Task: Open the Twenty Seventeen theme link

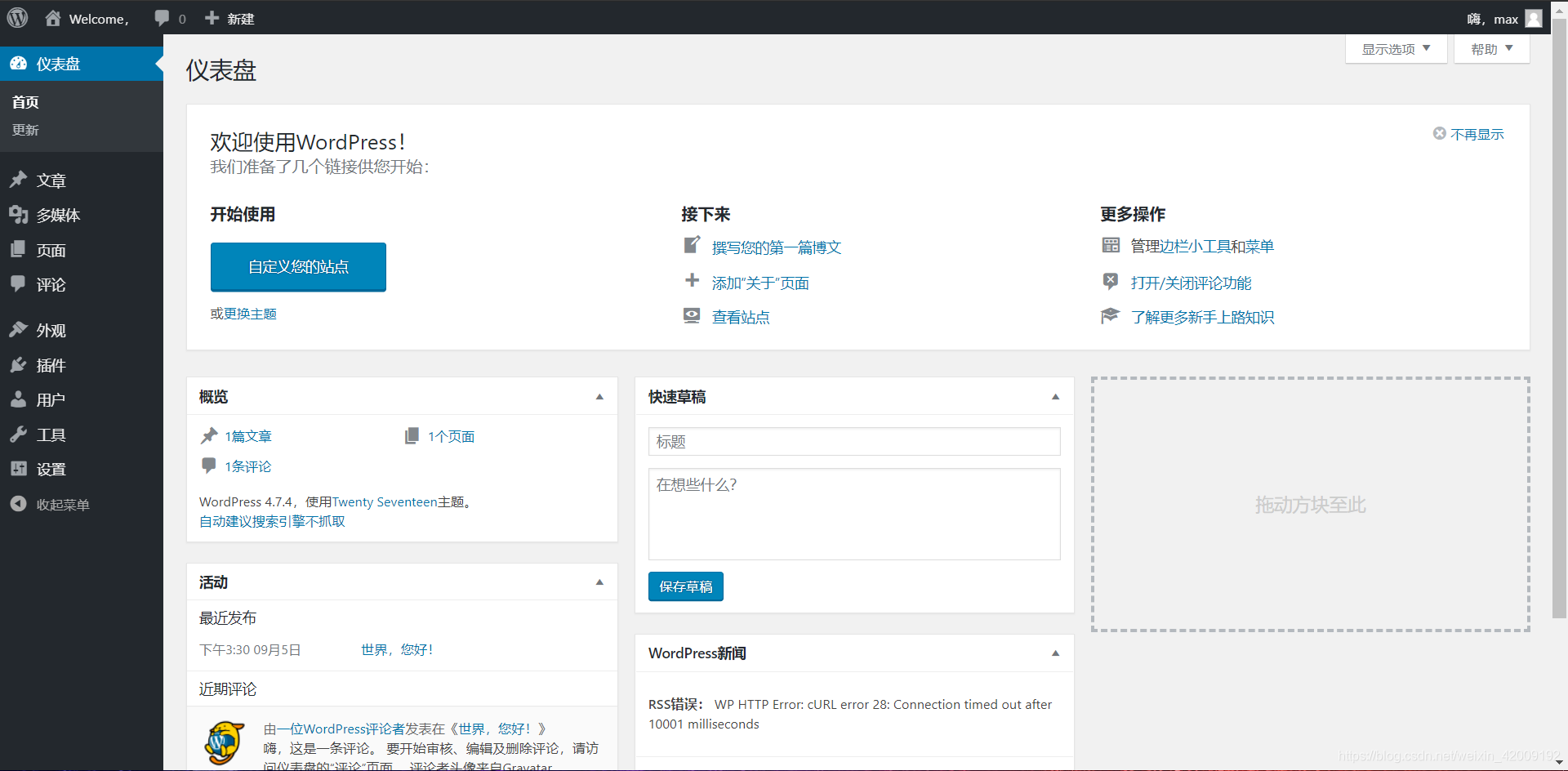Action: 385,501
